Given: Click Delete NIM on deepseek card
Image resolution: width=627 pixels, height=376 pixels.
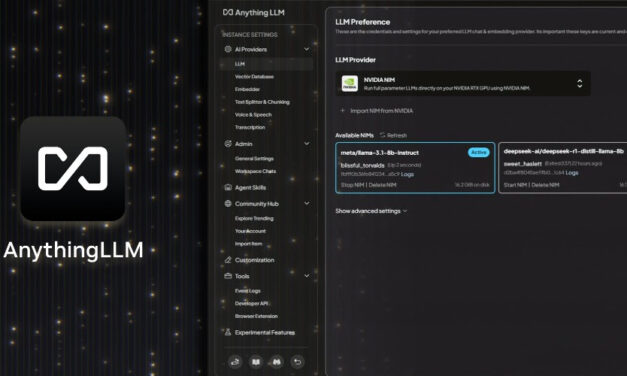Looking at the screenshot, I should 545,185.
